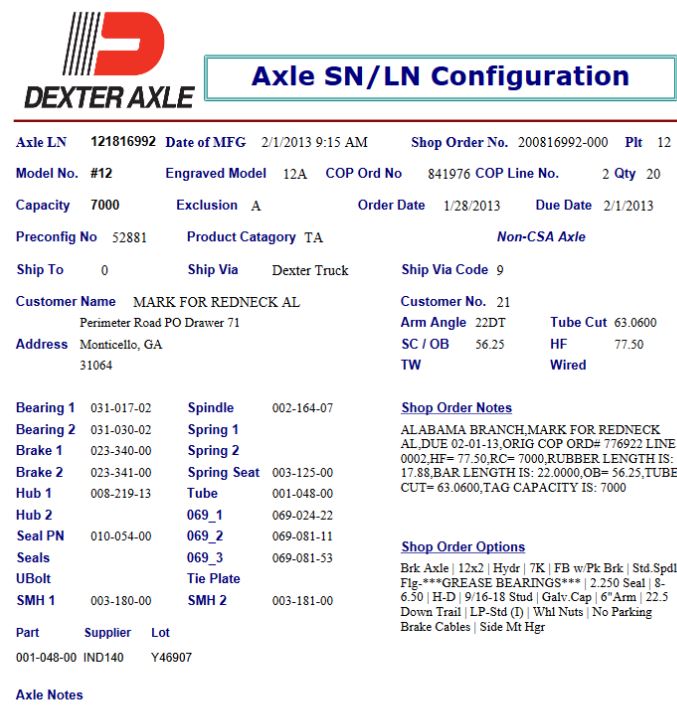677x717 pixels.
Task: Click 069_2 part 069-081-11
Action: click(x=302, y=536)
